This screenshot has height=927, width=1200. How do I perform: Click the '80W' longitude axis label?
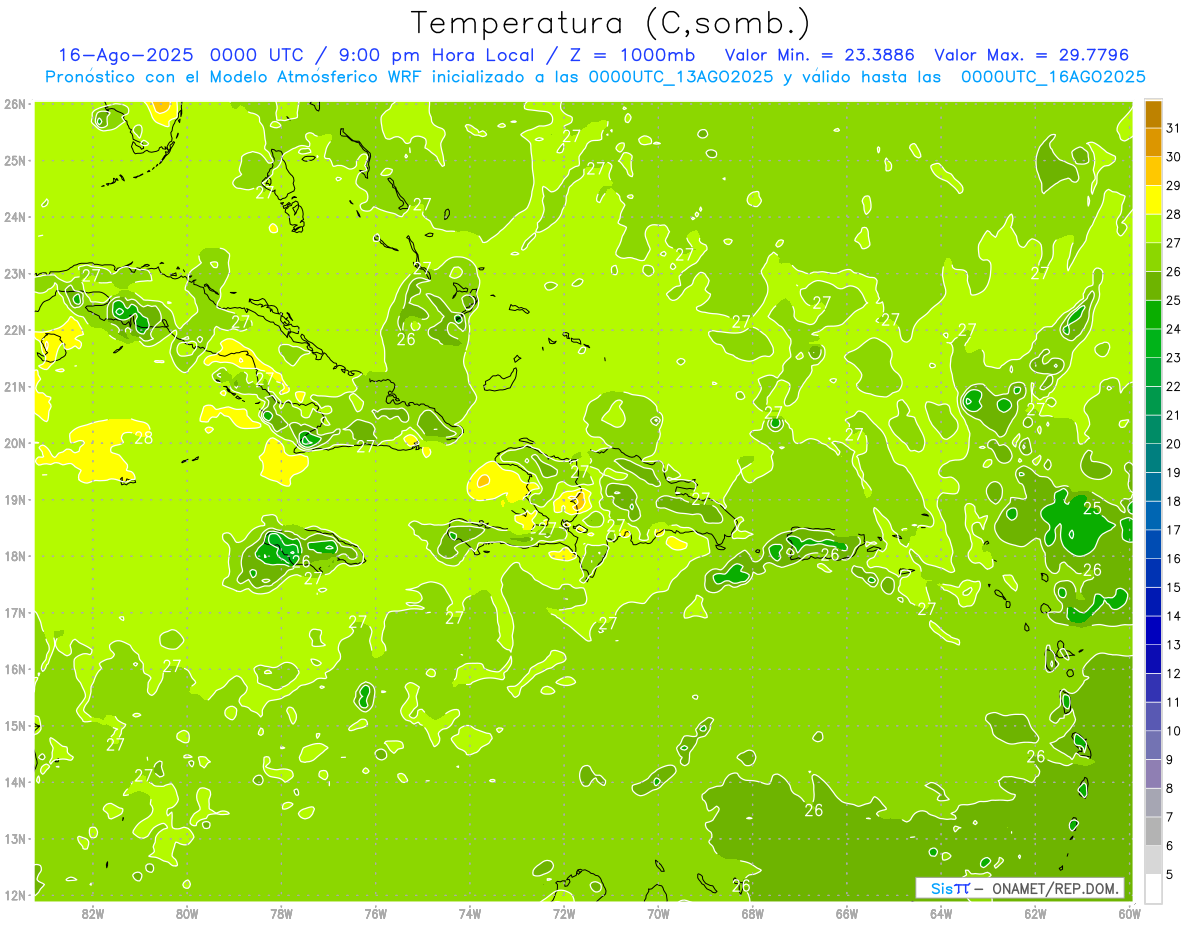click(187, 913)
